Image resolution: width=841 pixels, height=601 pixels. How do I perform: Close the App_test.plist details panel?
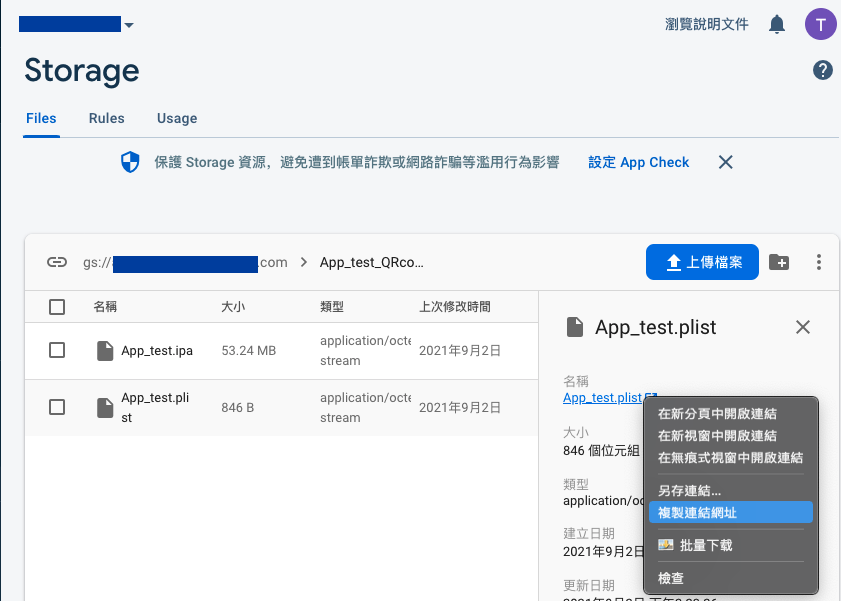click(802, 327)
